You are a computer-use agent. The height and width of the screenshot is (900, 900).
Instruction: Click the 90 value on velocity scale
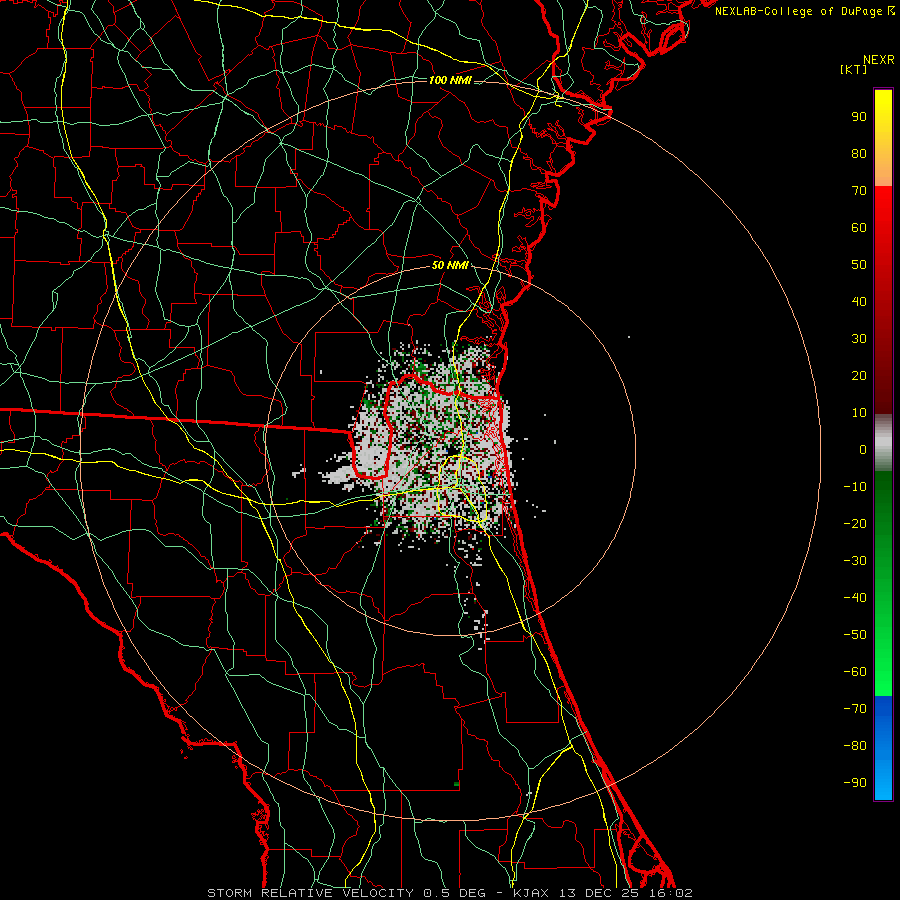pyautogui.click(x=859, y=117)
